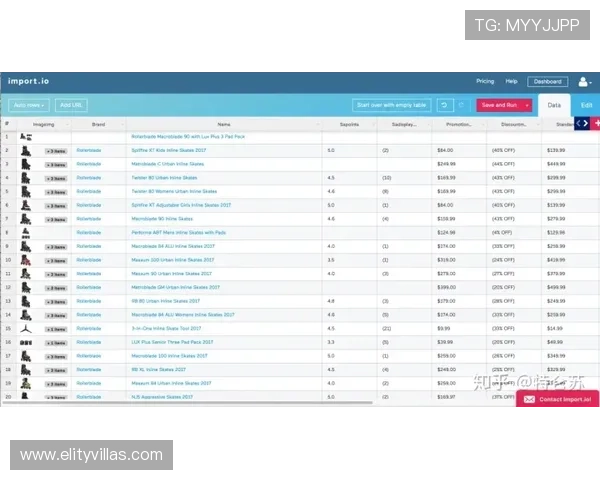Open the Auto rows dropdown
600x480 pixels.
click(x=29, y=105)
